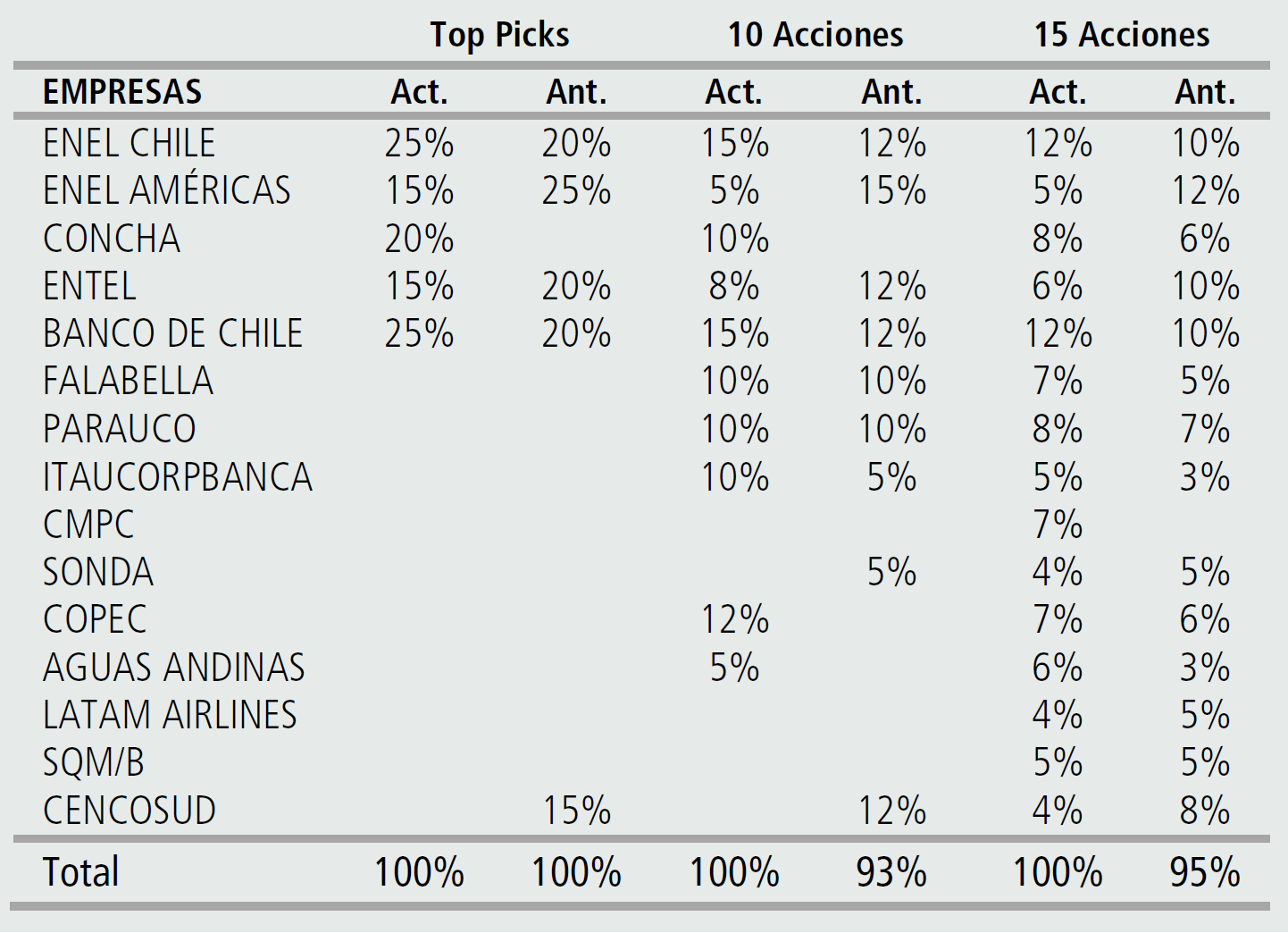Click the Total row label
This screenshot has height=933, width=1288.
pos(80,872)
